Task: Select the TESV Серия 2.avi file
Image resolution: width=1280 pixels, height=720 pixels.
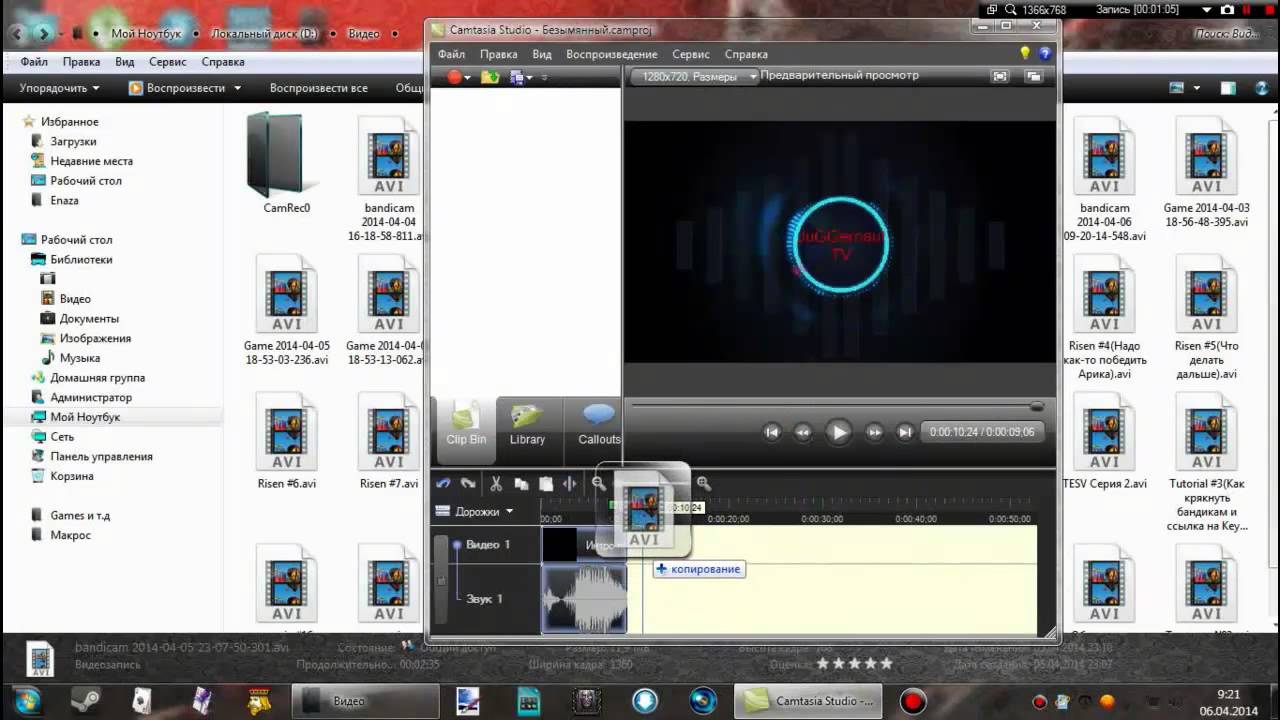Action: tap(1105, 441)
